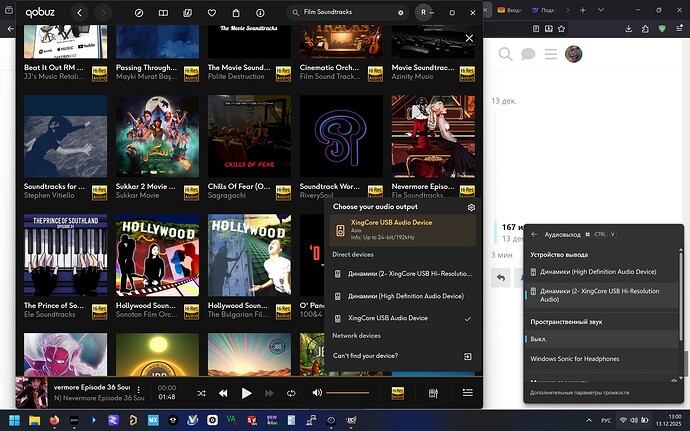Open the forum chat bubble icon

coord(528,54)
